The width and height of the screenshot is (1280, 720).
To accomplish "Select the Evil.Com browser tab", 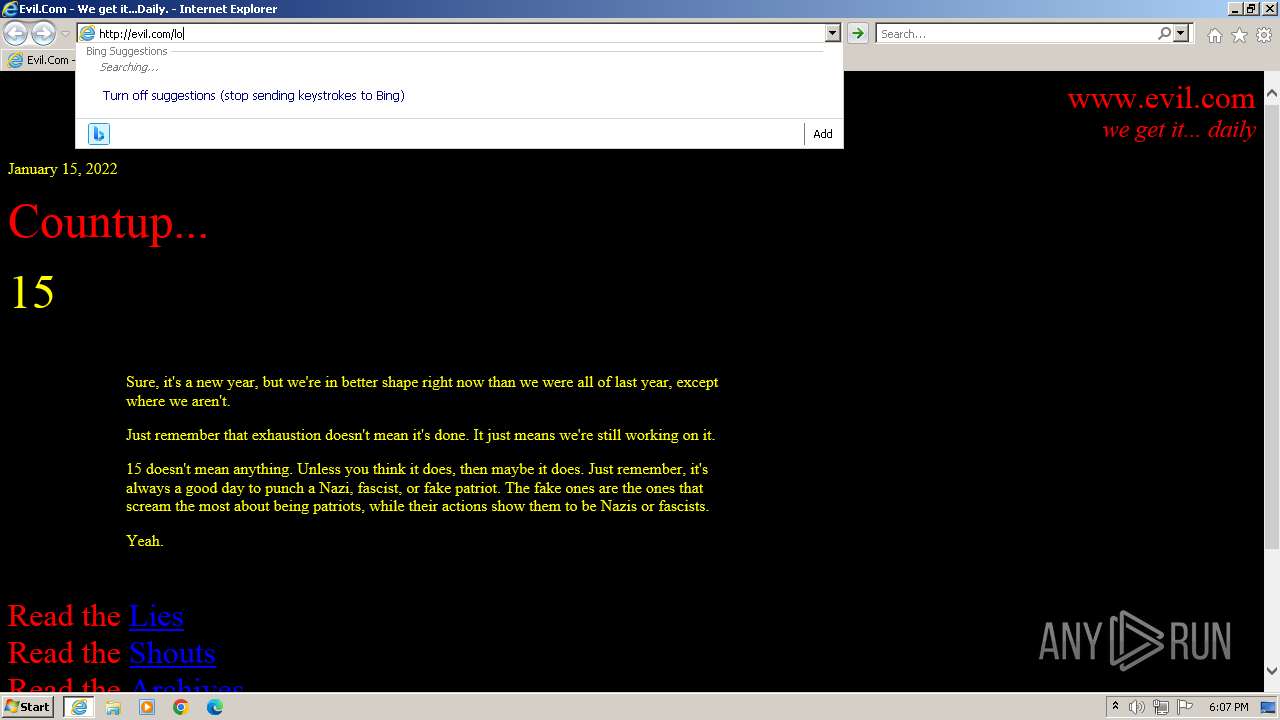I will coord(40,60).
